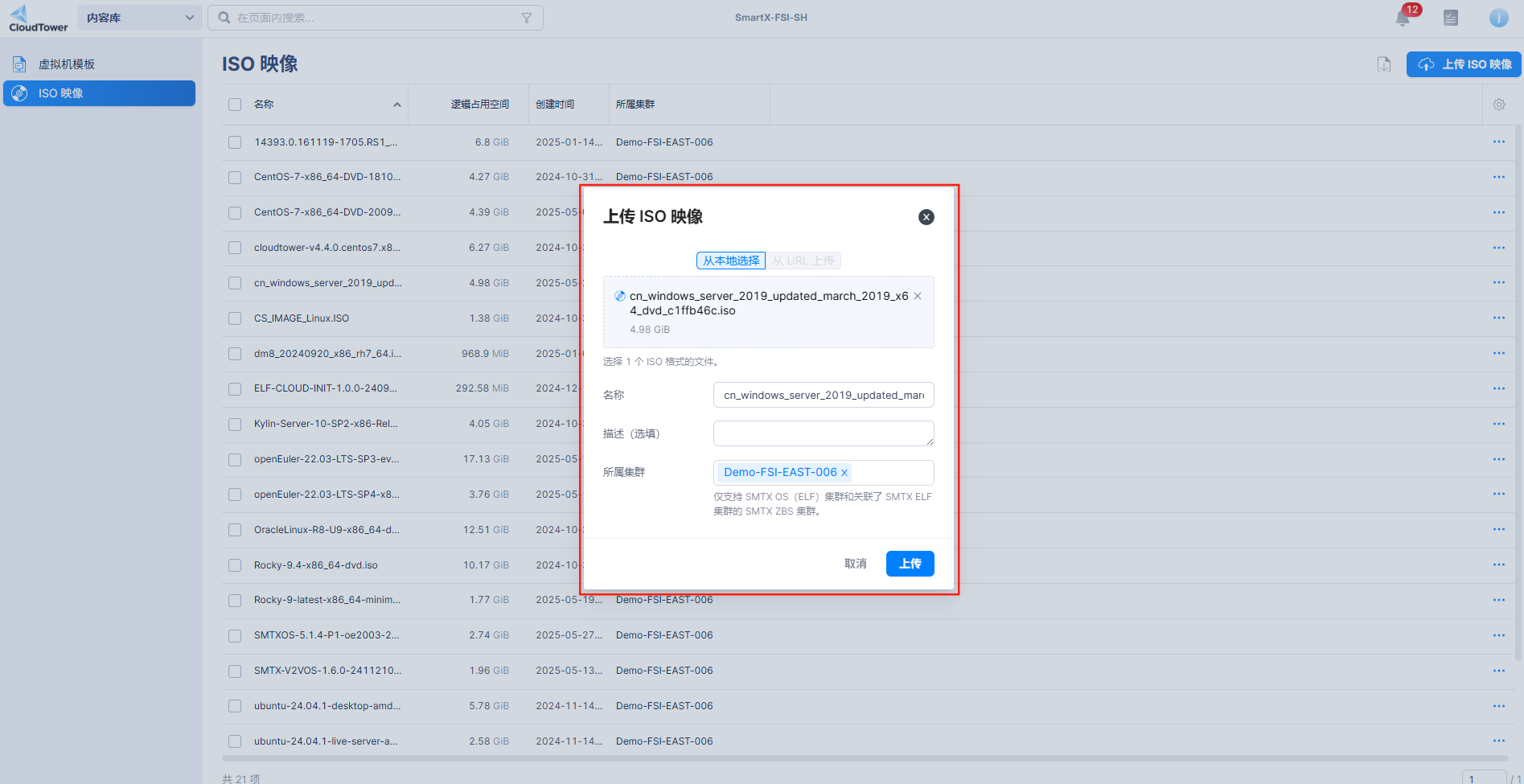The image size is (1524, 784).
Task: Open the task list icon in header
Action: point(1450,18)
